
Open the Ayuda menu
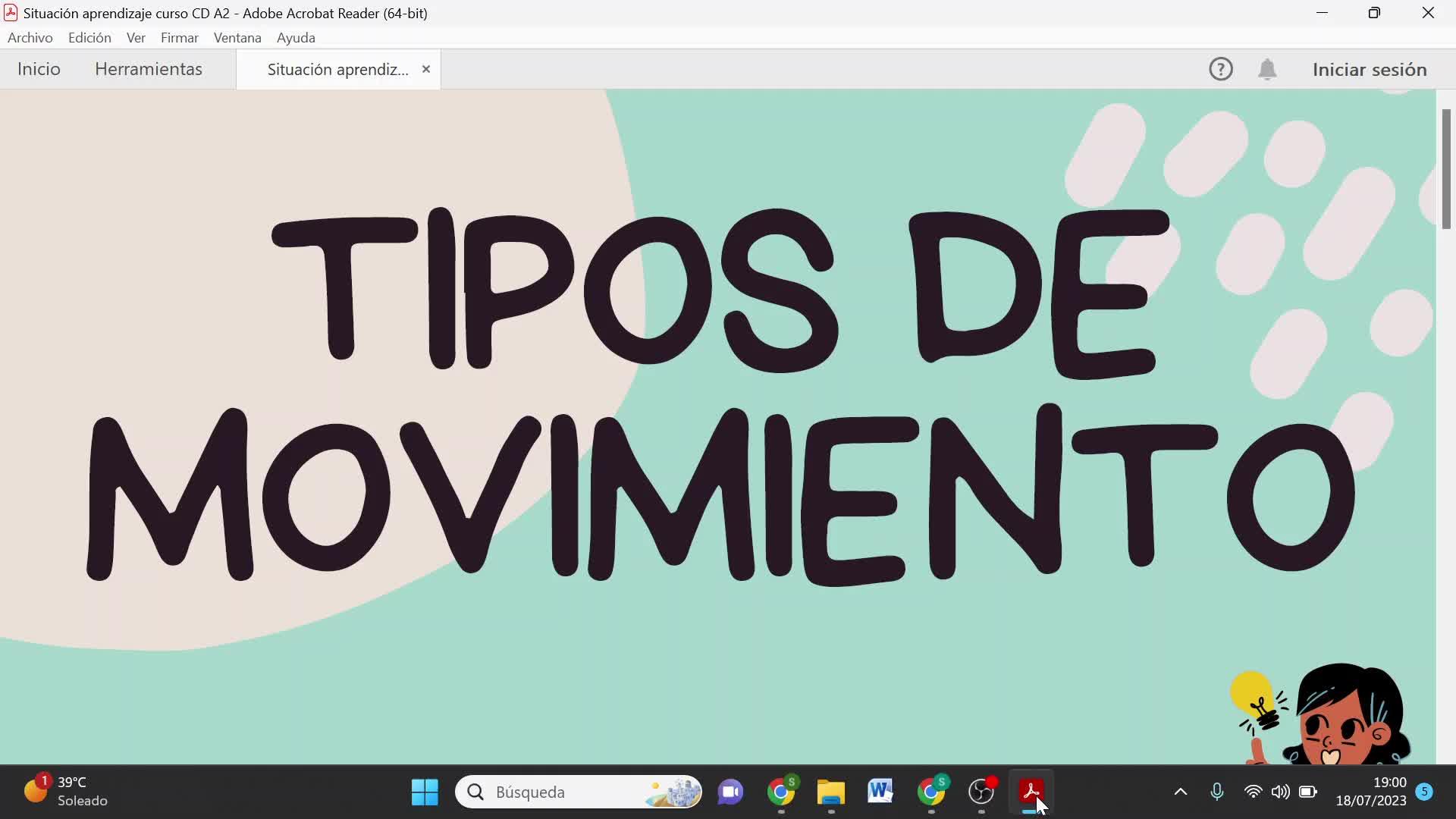[x=296, y=37]
